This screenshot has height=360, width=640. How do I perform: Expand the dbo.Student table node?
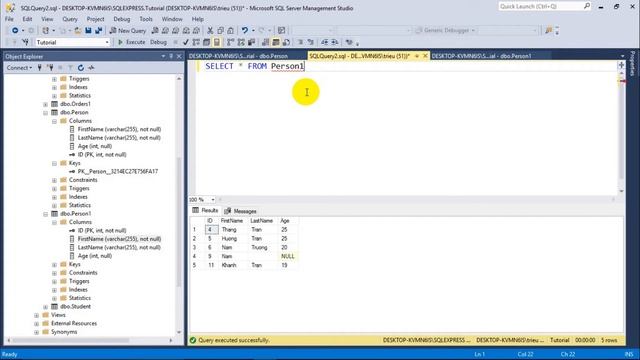(46, 307)
